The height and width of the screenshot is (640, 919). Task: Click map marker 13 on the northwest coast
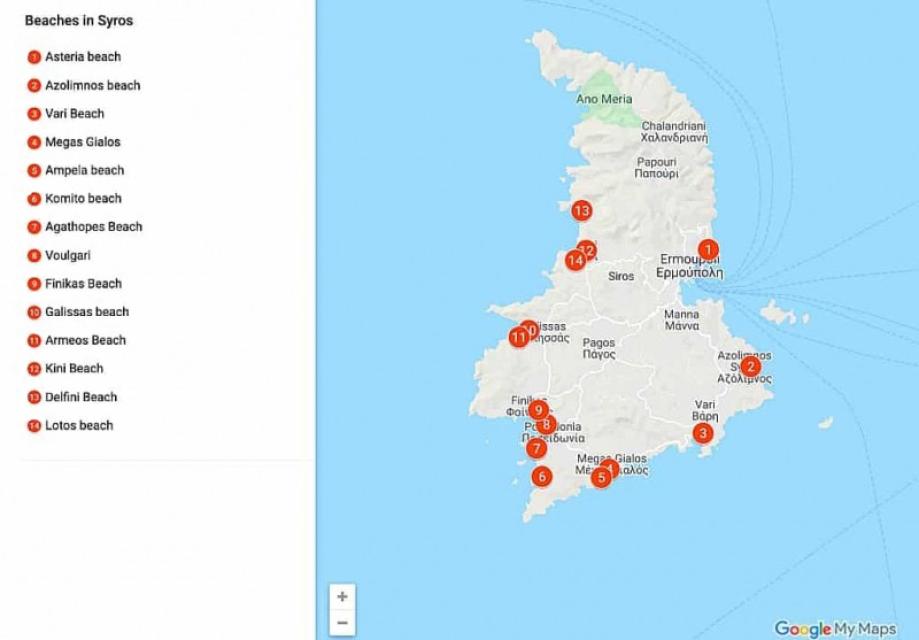582,210
